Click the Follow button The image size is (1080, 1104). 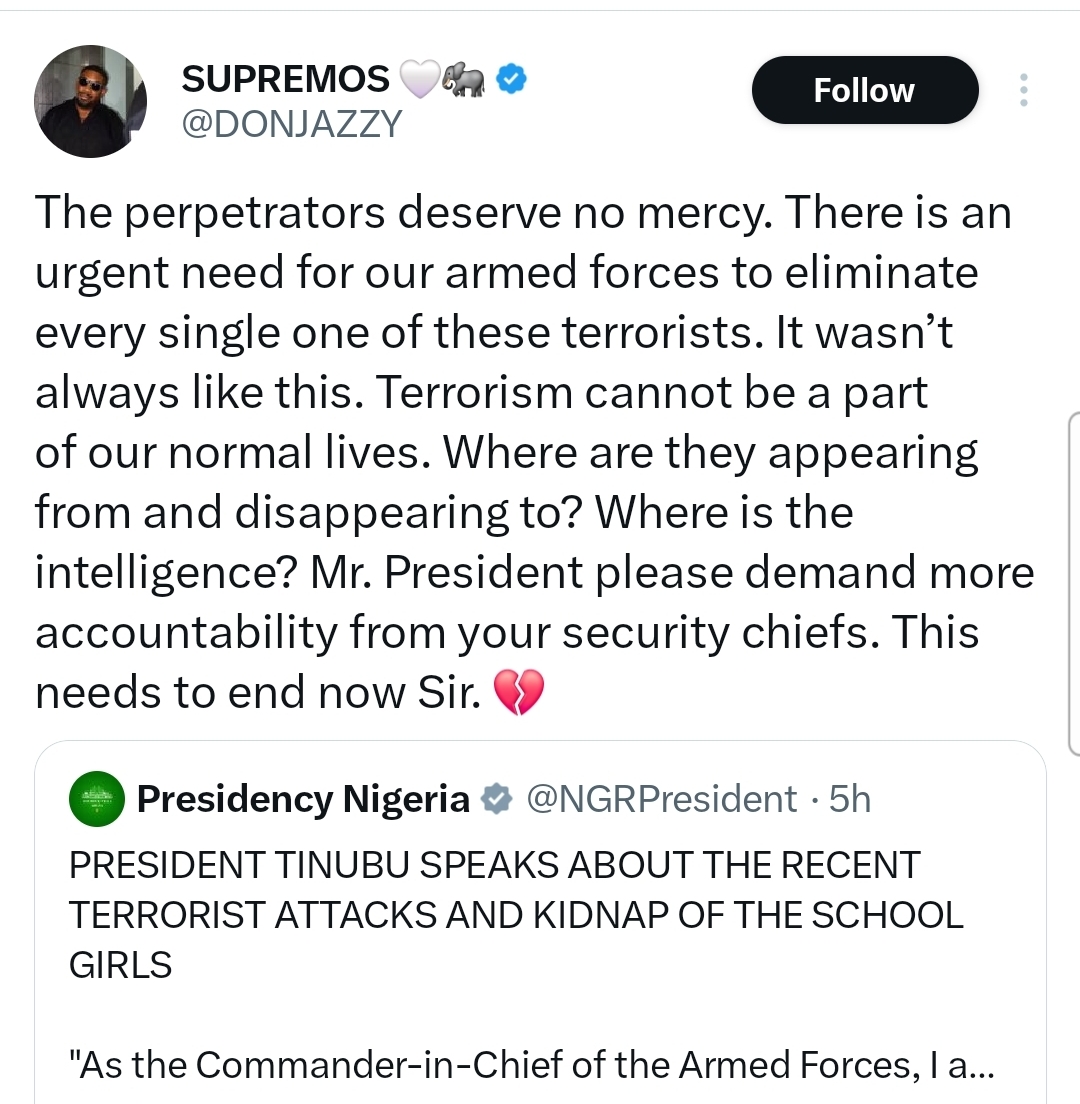pyautogui.click(x=864, y=89)
